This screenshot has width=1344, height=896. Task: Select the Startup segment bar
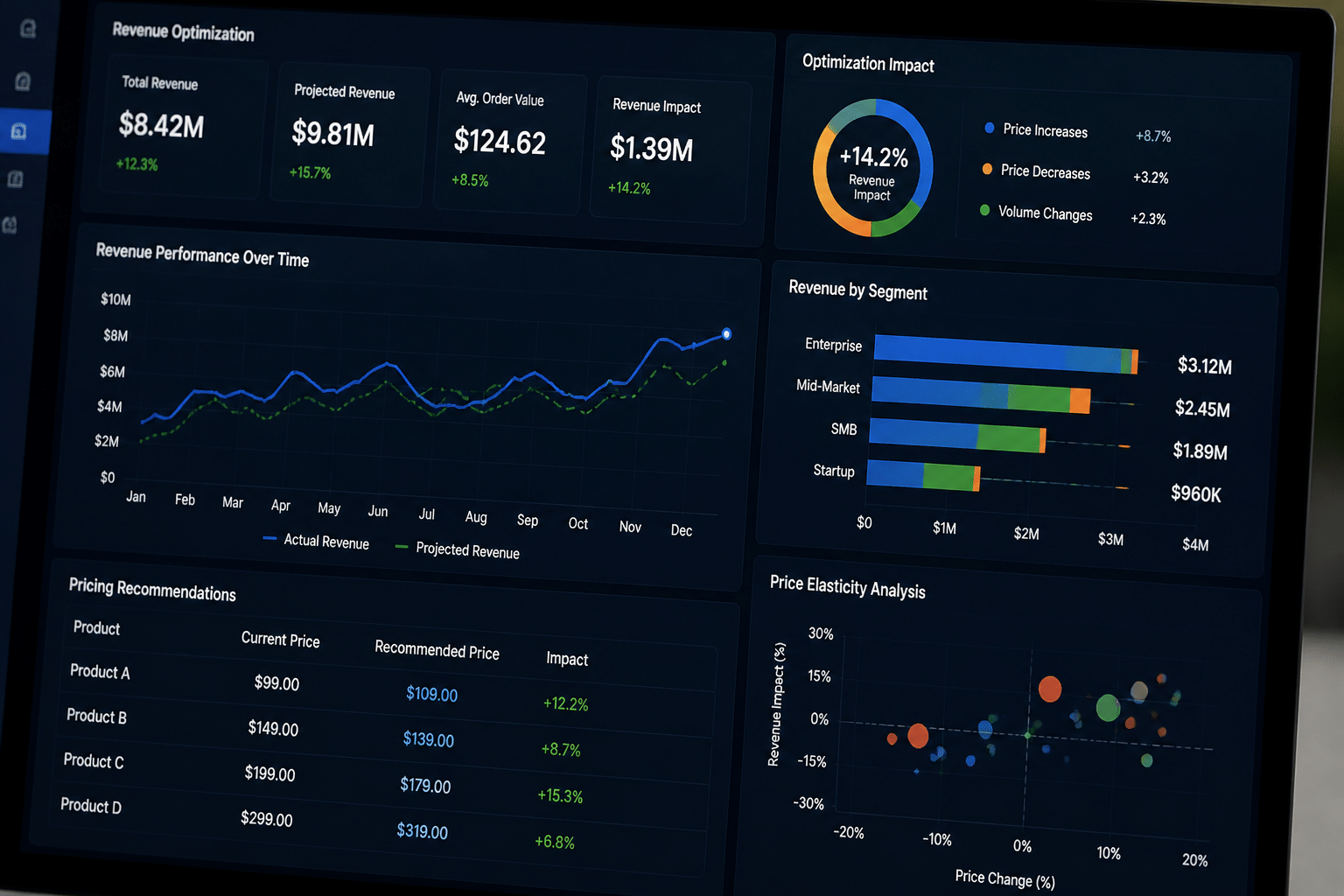point(923,474)
